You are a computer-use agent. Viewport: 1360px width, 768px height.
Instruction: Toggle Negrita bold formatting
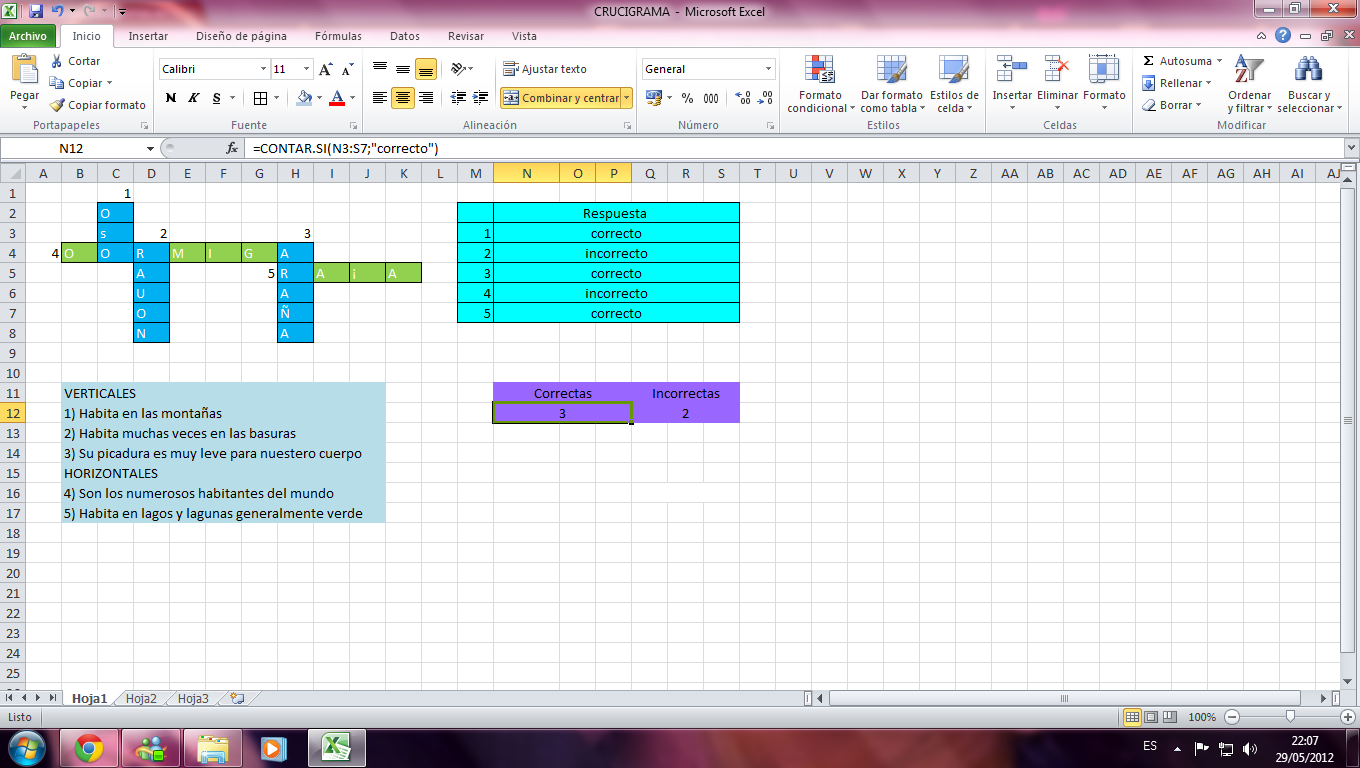[x=171, y=98]
